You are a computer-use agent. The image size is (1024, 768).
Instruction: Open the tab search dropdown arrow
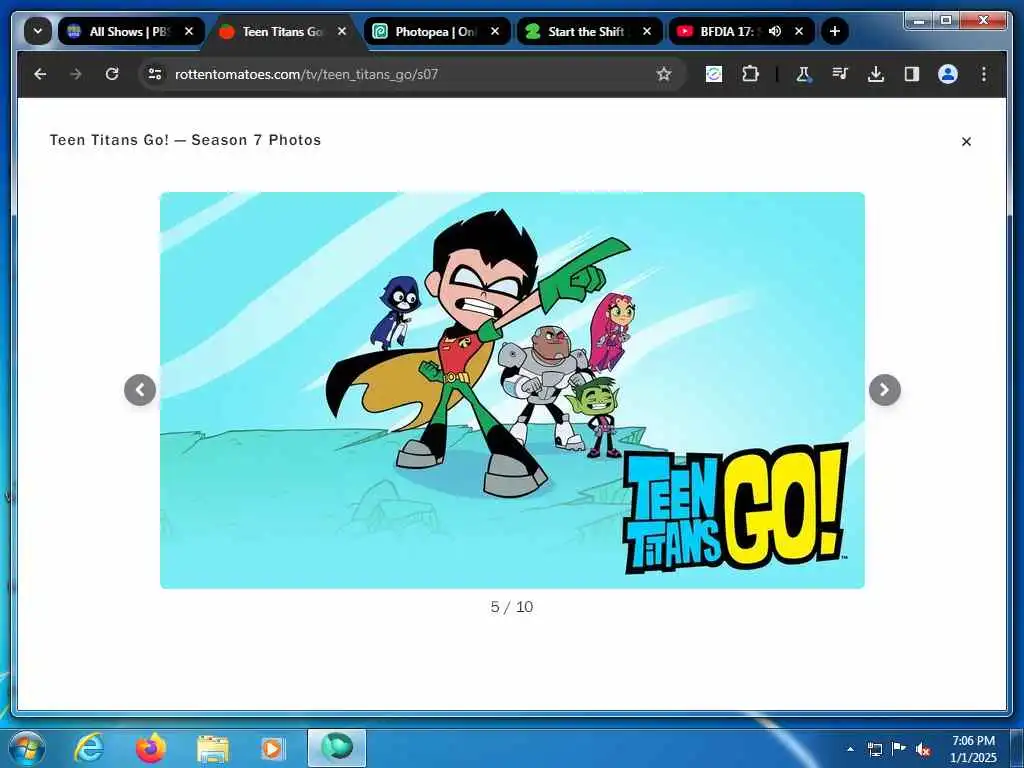tap(38, 31)
